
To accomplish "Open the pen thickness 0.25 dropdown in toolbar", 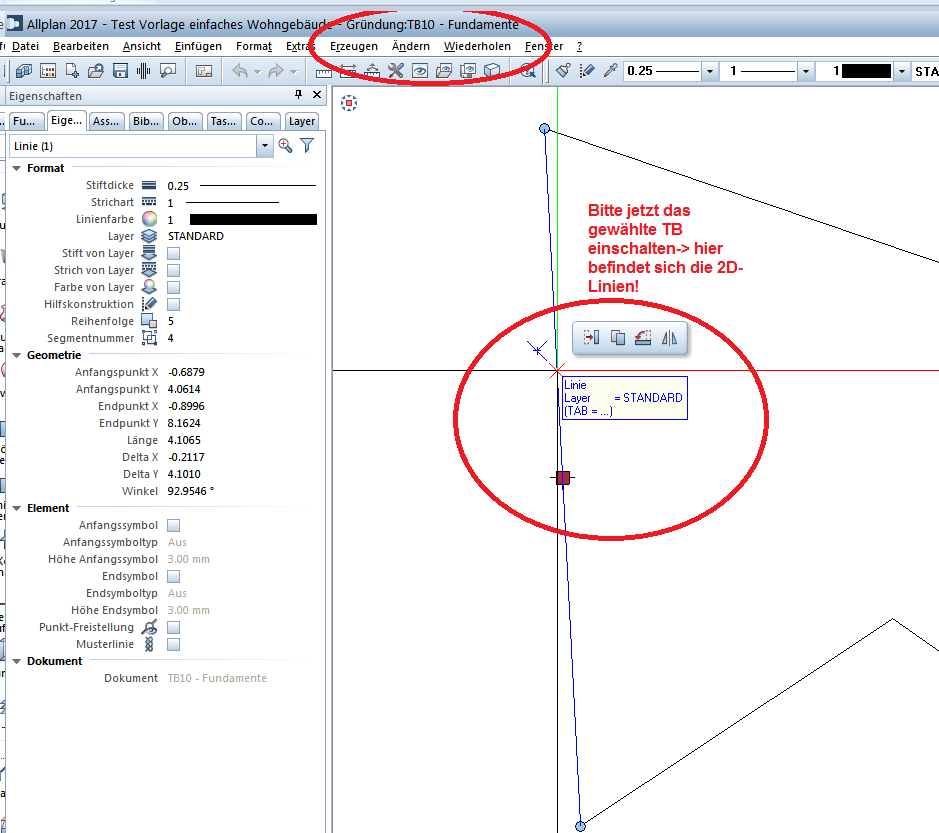I will [710, 72].
